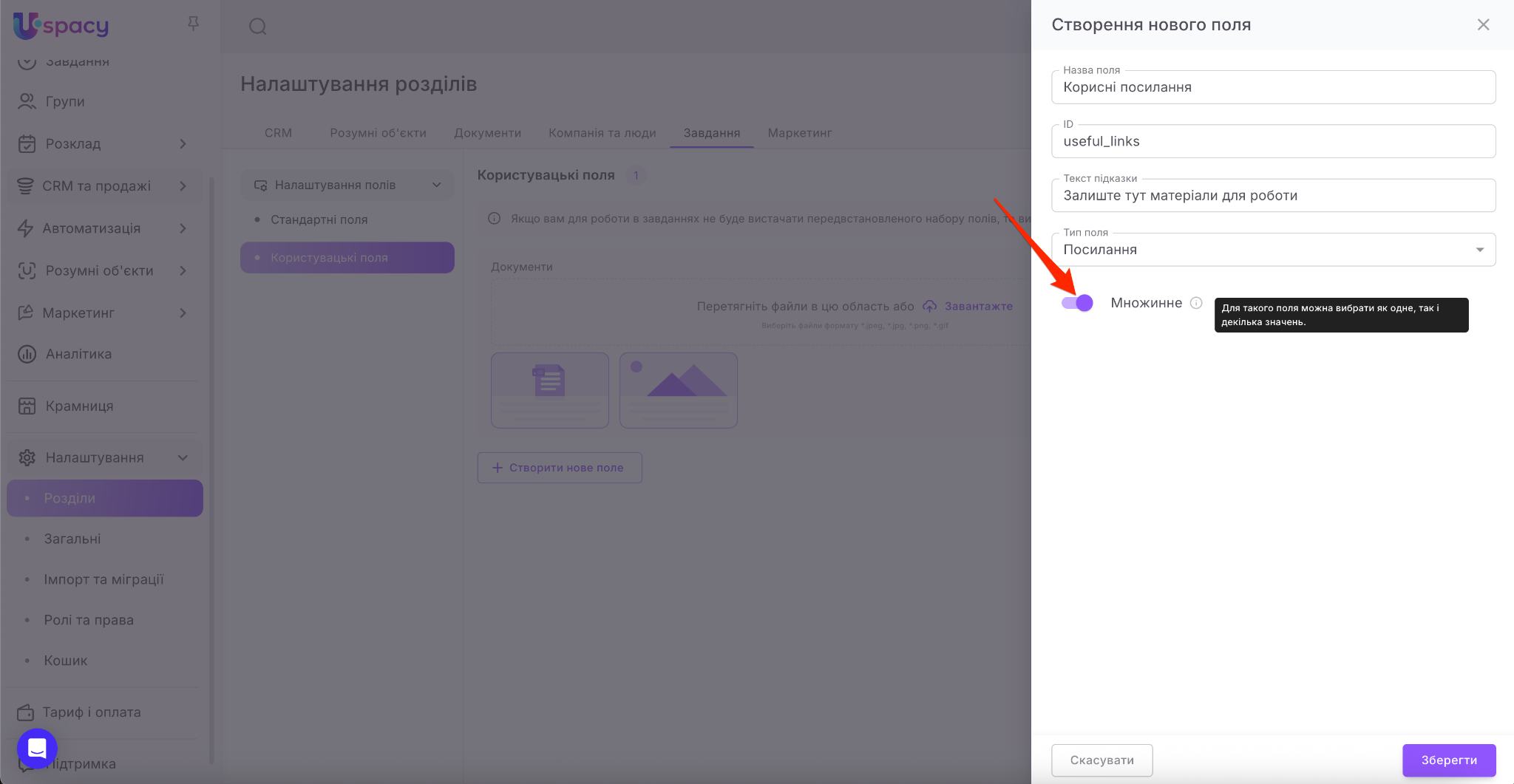
Task: Click the search magnifier icon
Action: (x=257, y=27)
